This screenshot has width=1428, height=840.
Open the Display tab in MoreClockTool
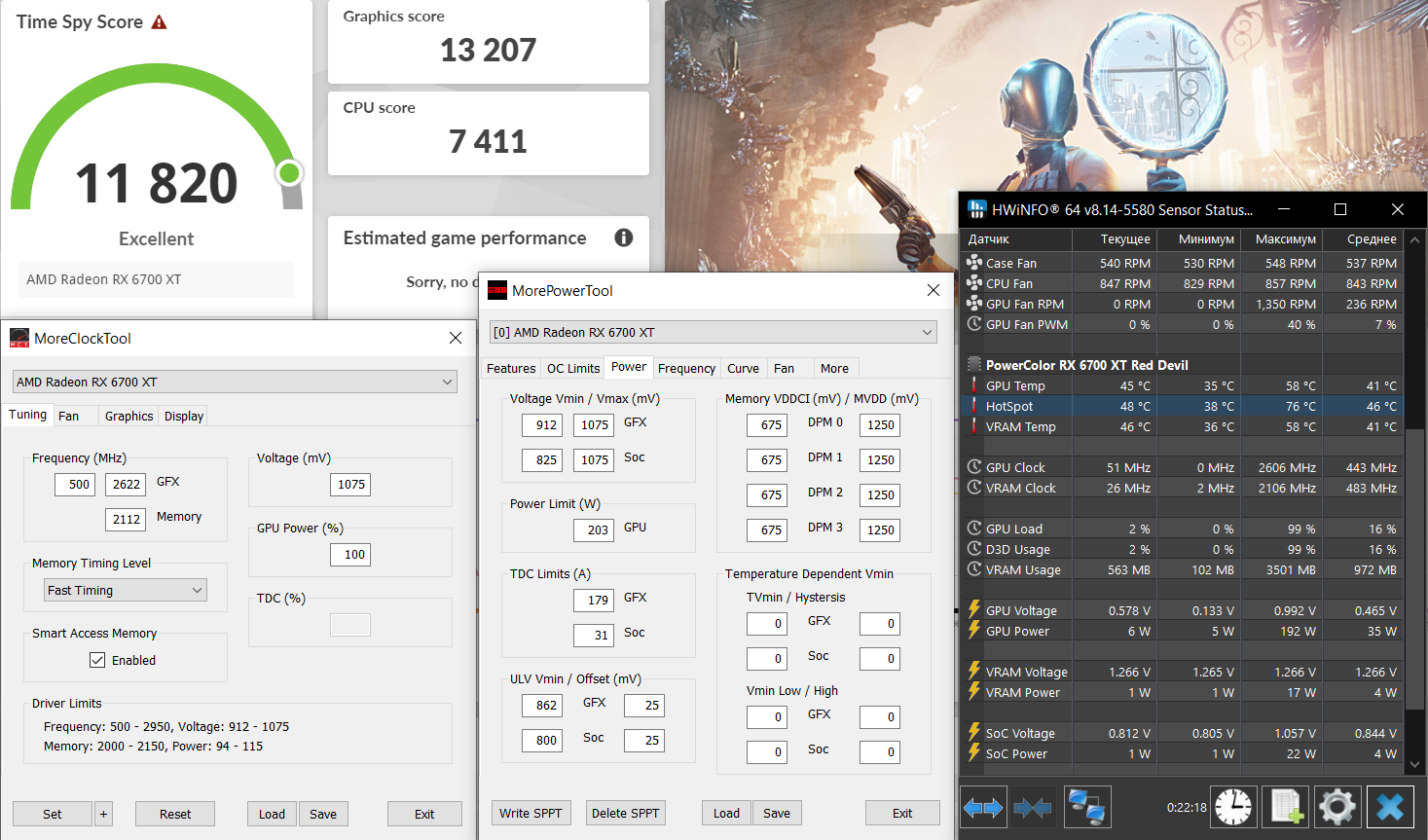184,416
